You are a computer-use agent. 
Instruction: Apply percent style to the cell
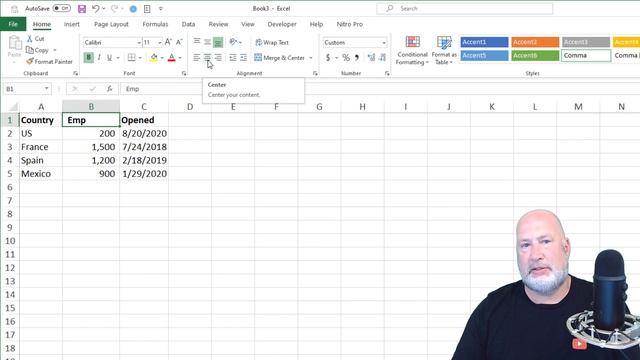coord(346,58)
